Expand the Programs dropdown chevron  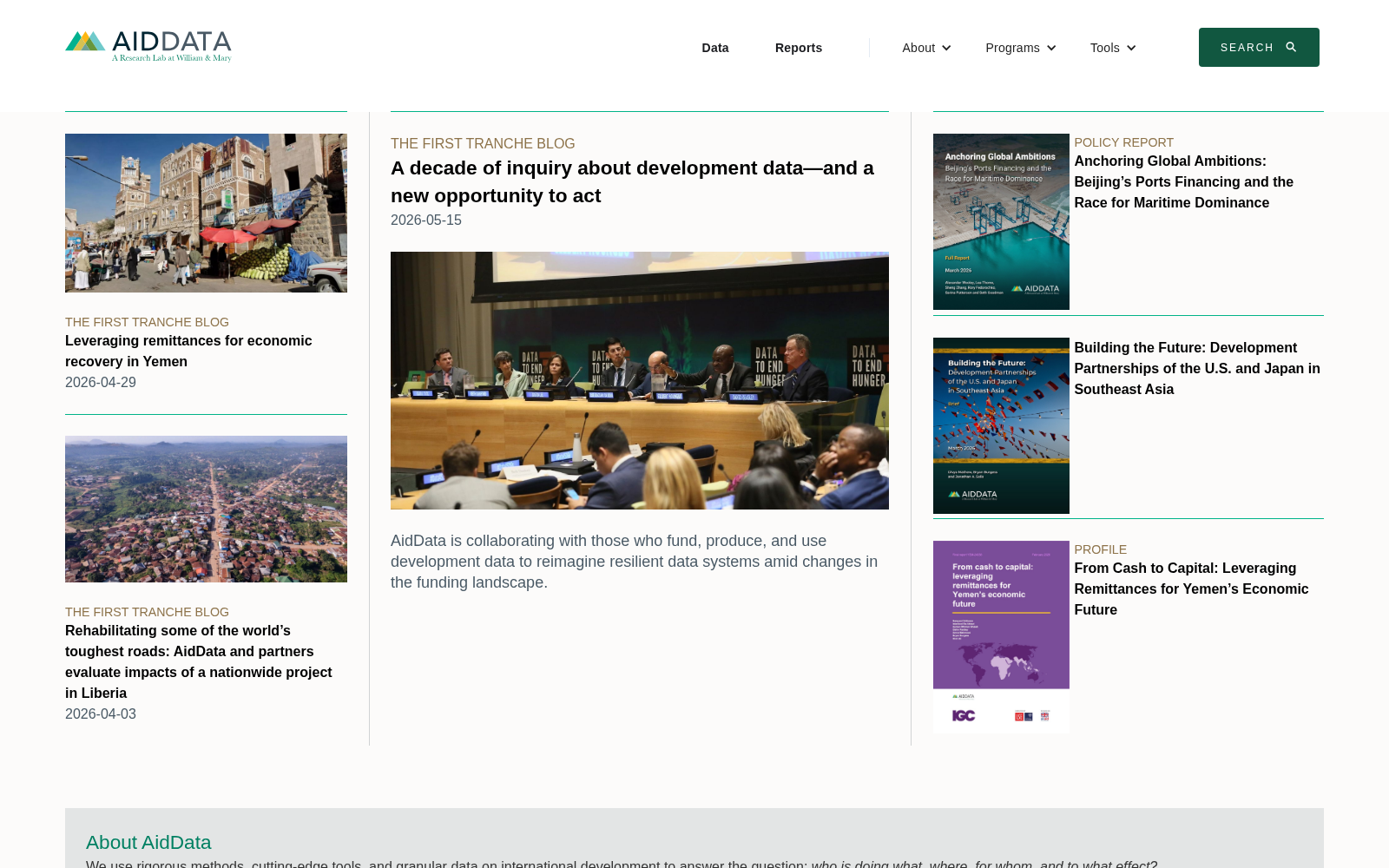tap(1051, 48)
